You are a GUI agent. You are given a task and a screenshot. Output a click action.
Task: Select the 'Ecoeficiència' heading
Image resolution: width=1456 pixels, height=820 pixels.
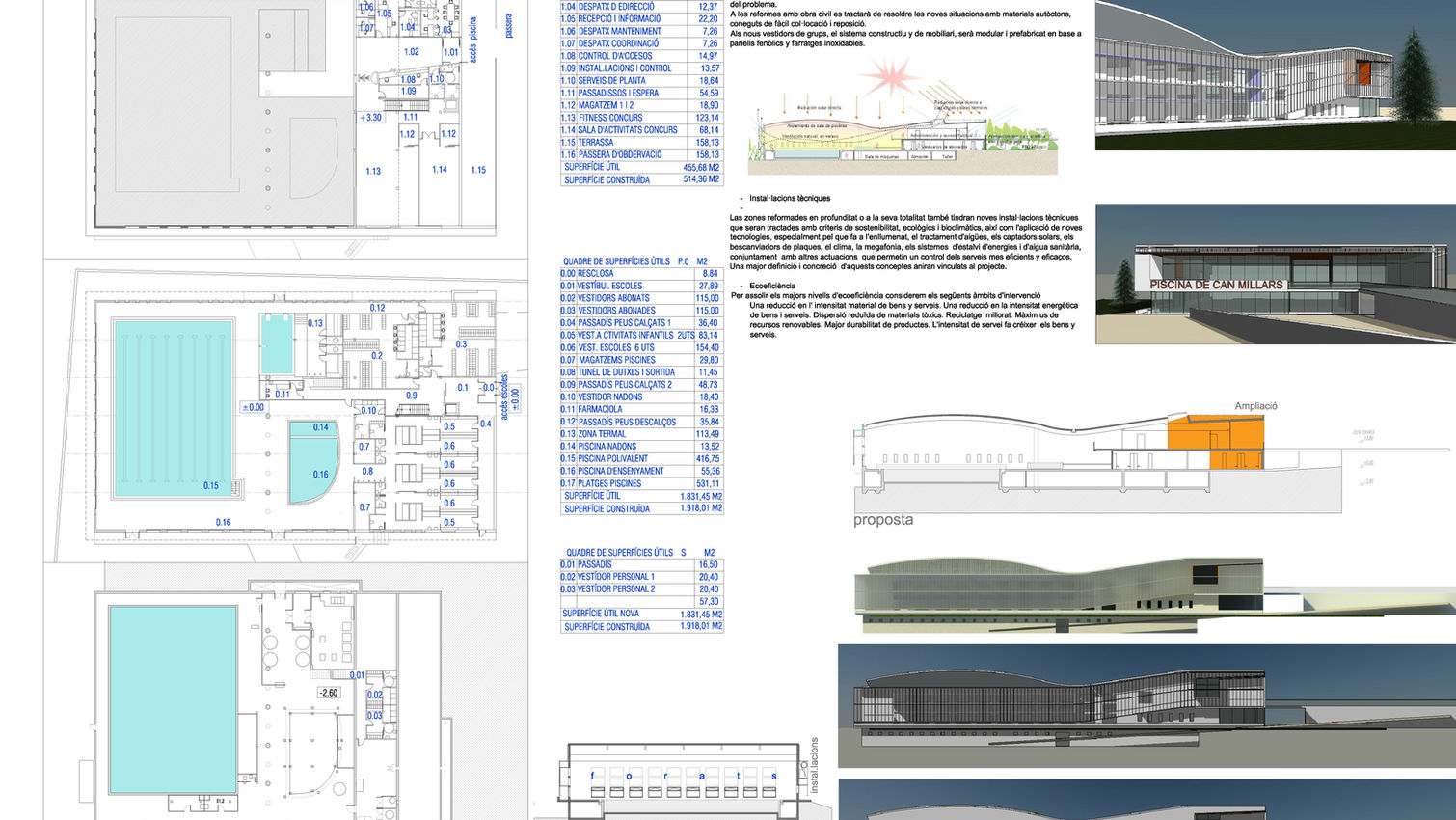[772, 287]
